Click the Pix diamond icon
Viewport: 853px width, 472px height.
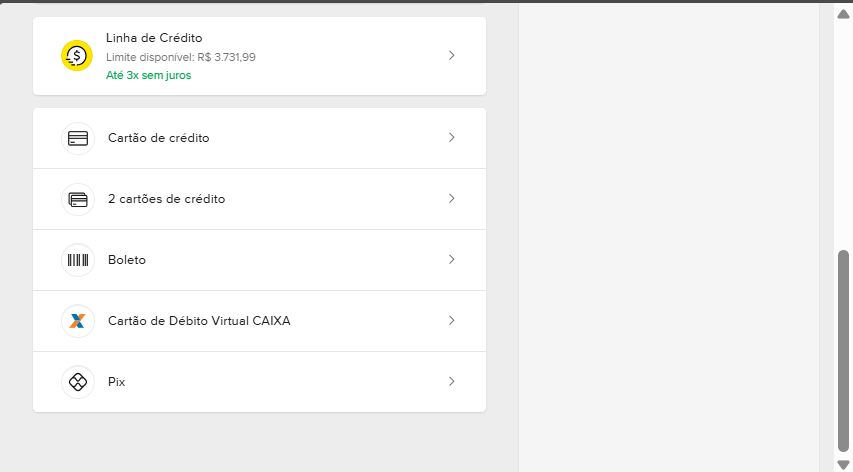[x=78, y=382]
